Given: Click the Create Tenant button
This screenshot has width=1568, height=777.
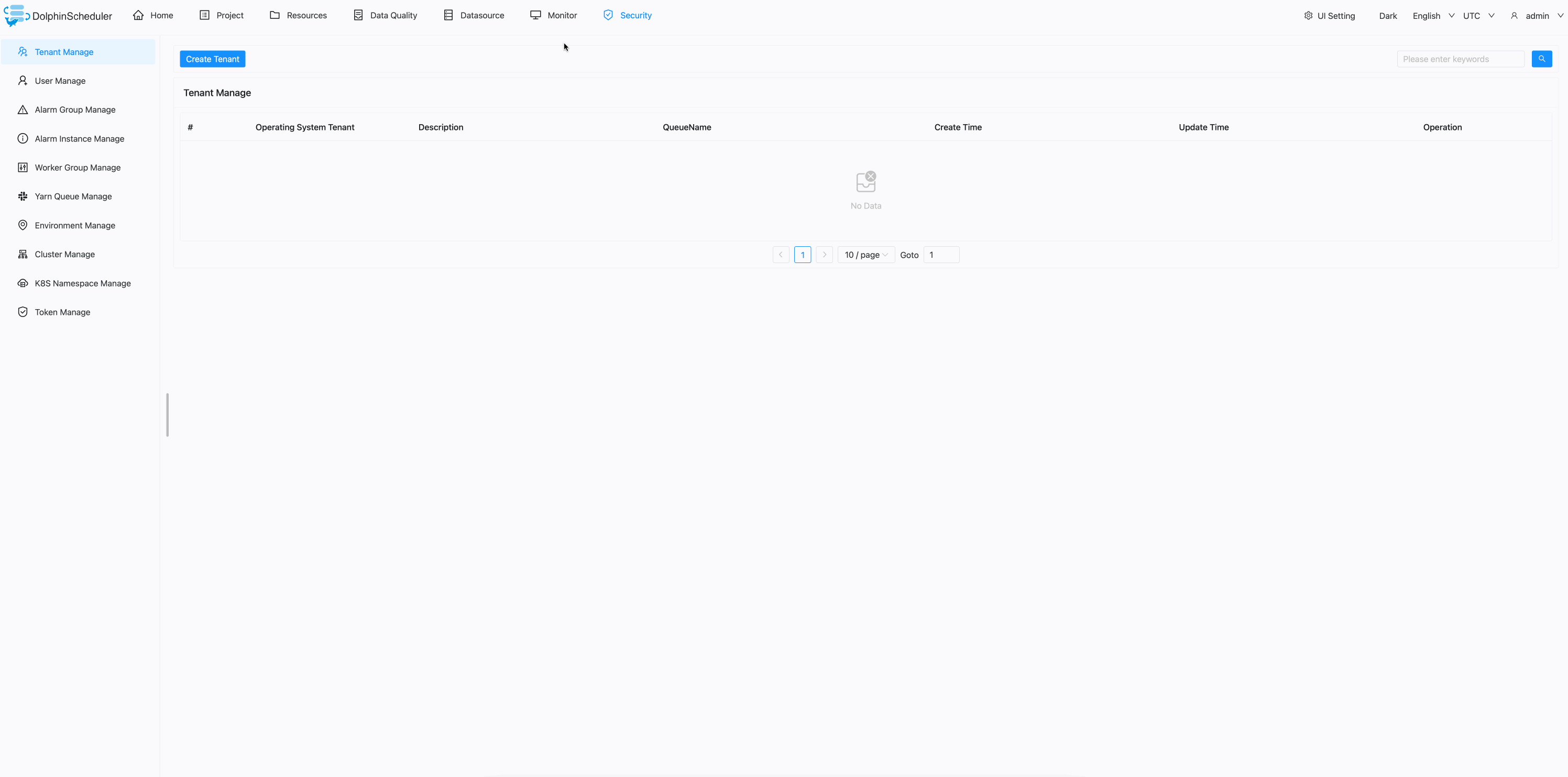Looking at the screenshot, I should (x=212, y=59).
